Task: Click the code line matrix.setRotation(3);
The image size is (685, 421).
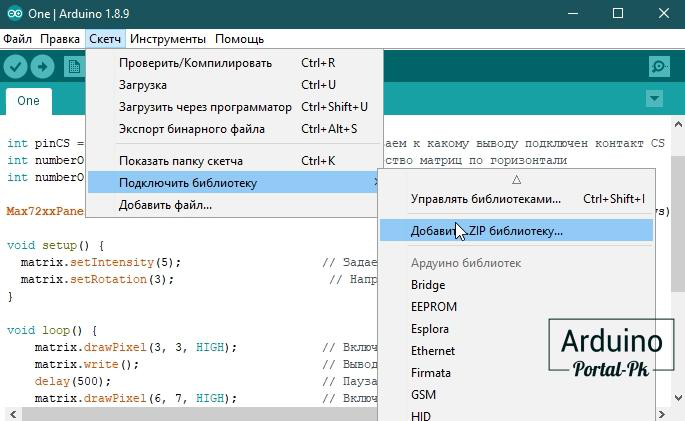Action: tap(97, 279)
